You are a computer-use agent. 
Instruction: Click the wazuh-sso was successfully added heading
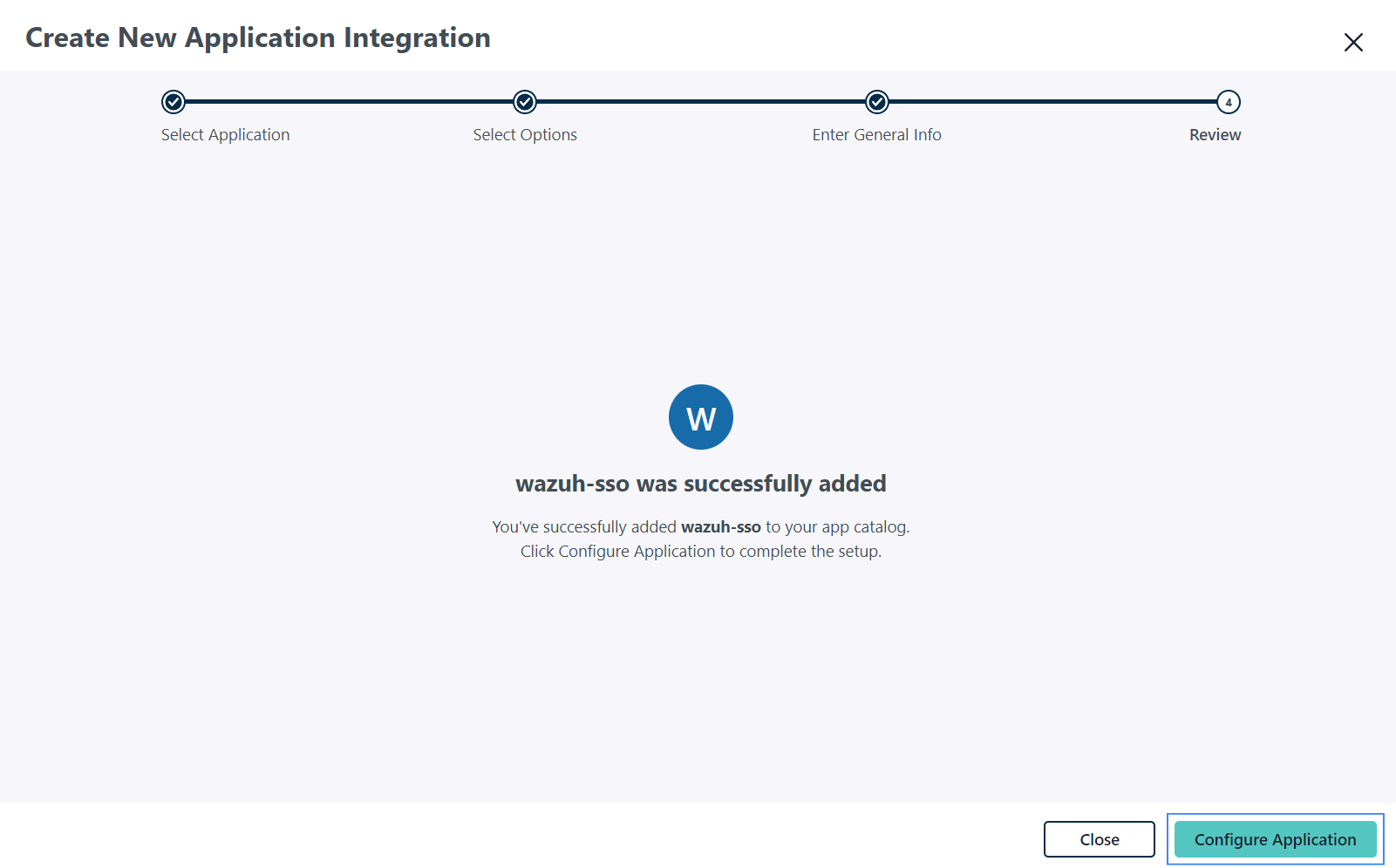[700, 483]
